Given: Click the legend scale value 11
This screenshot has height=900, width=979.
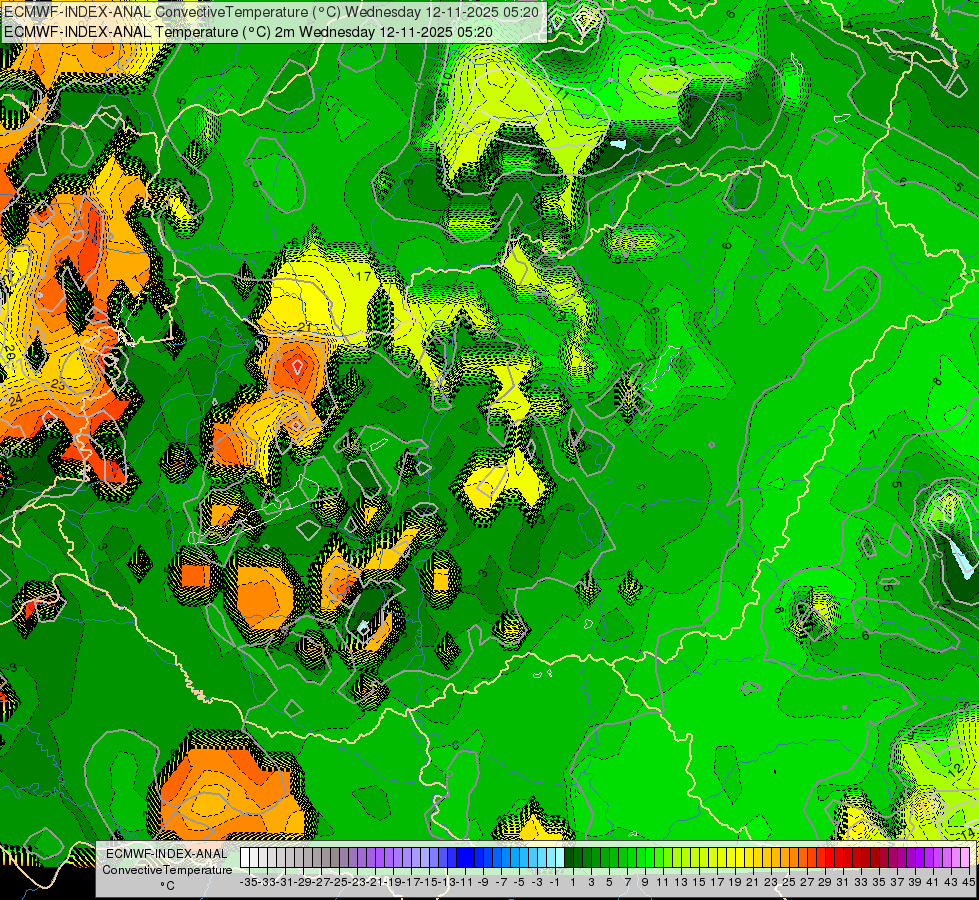Looking at the screenshot, I should 663,882.
